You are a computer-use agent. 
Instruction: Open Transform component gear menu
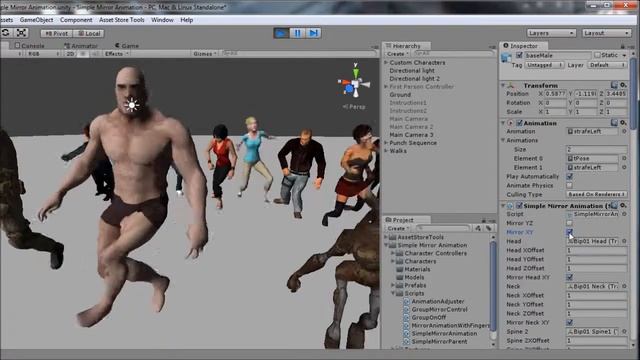click(623, 85)
